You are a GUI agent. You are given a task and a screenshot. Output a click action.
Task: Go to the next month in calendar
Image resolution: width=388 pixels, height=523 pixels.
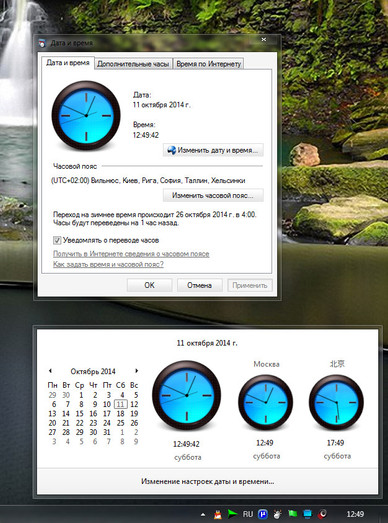tap(136, 371)
